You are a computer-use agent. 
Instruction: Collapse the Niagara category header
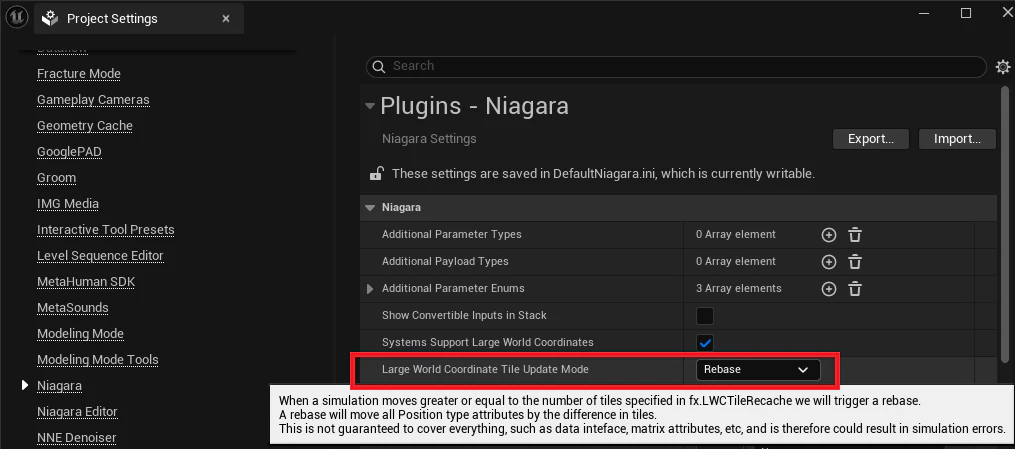pyautogui.click(x=370, y=208)
